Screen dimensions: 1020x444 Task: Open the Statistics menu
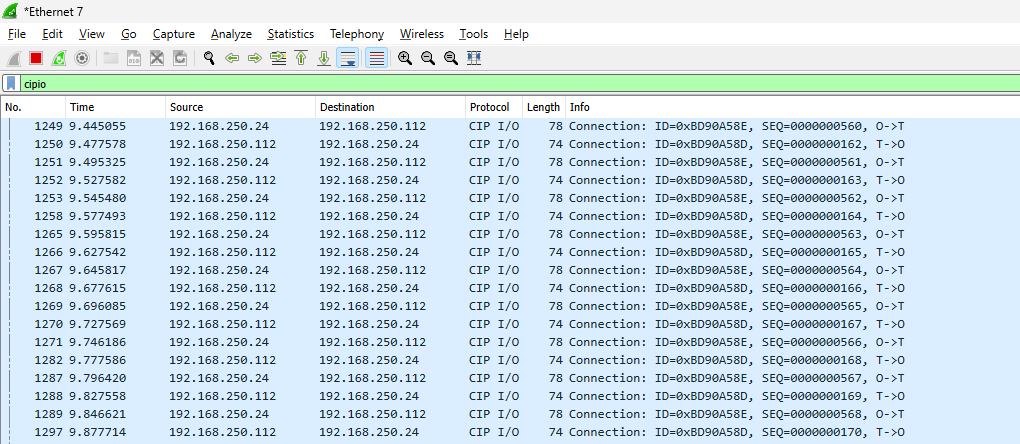point(290,34)
